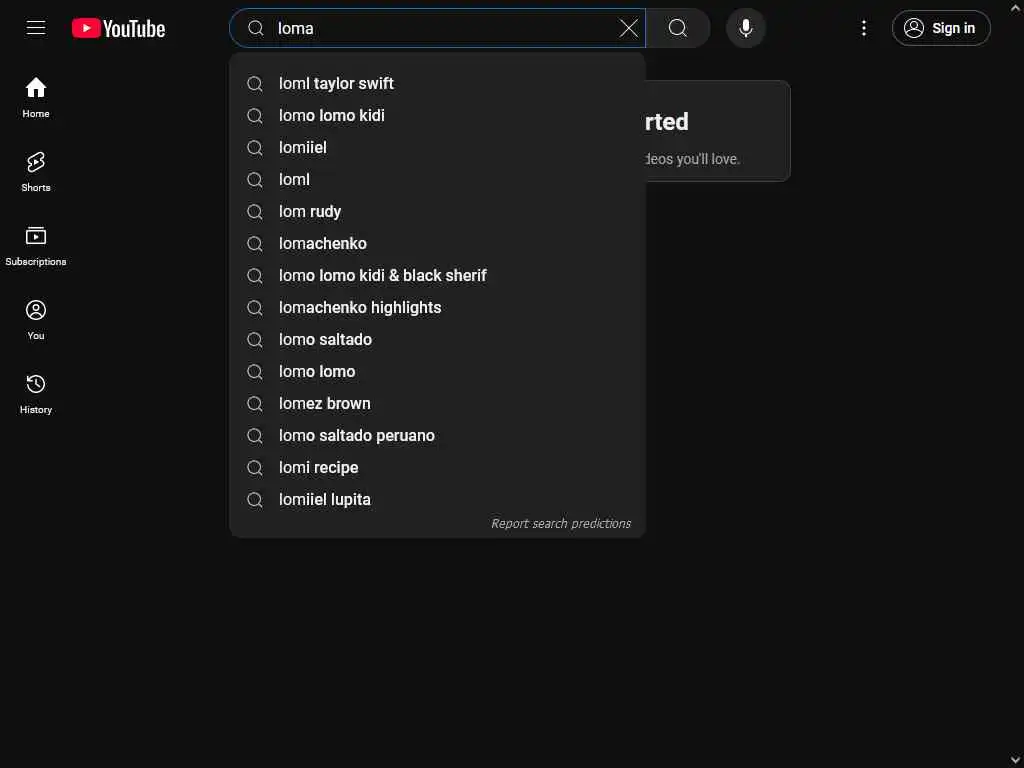
Task: Click magnifier icon inside search field
Action: pyautogui.click(x=256, y=28)
